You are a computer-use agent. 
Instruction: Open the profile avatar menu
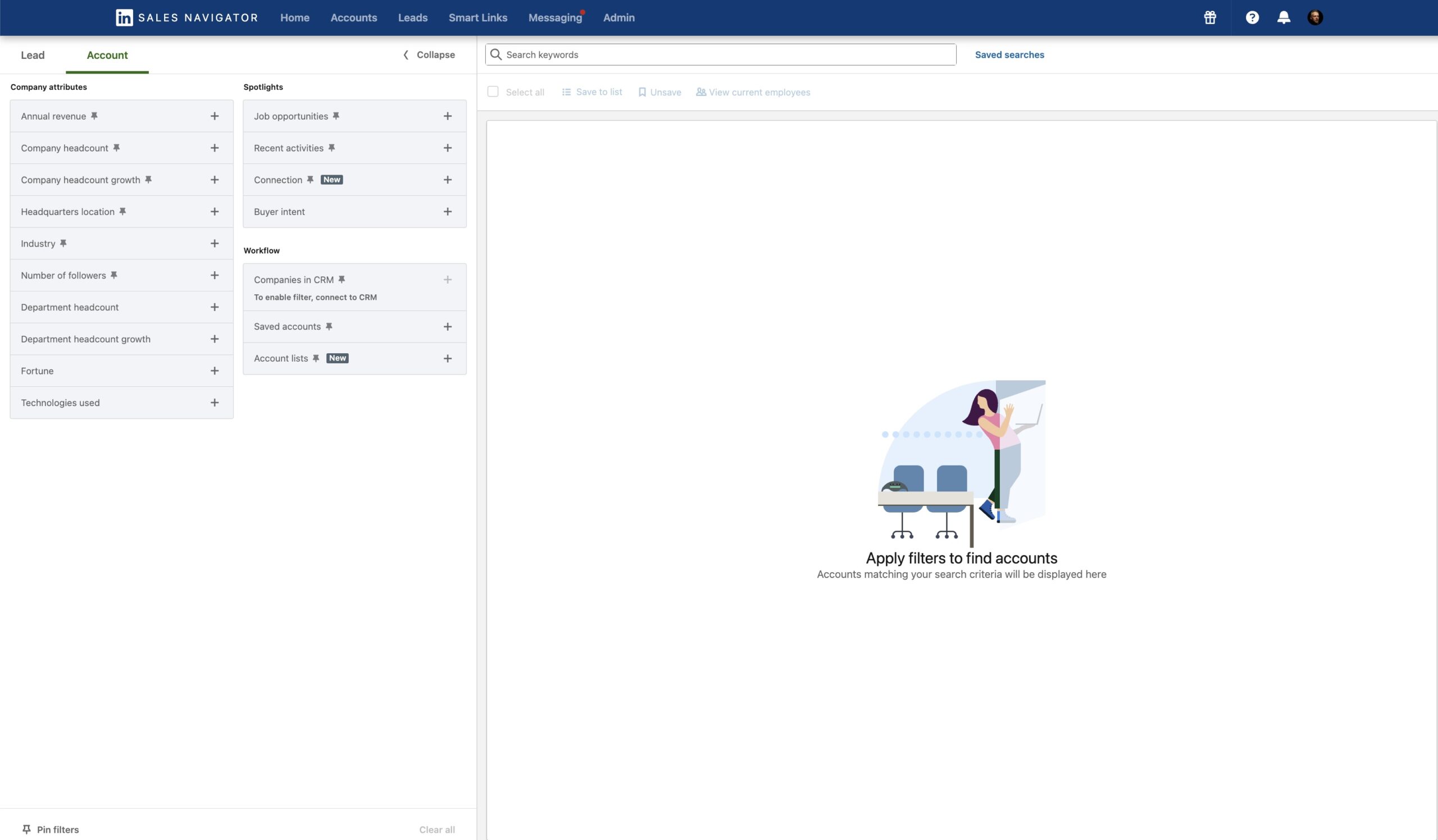click(x=1315, y=17)
